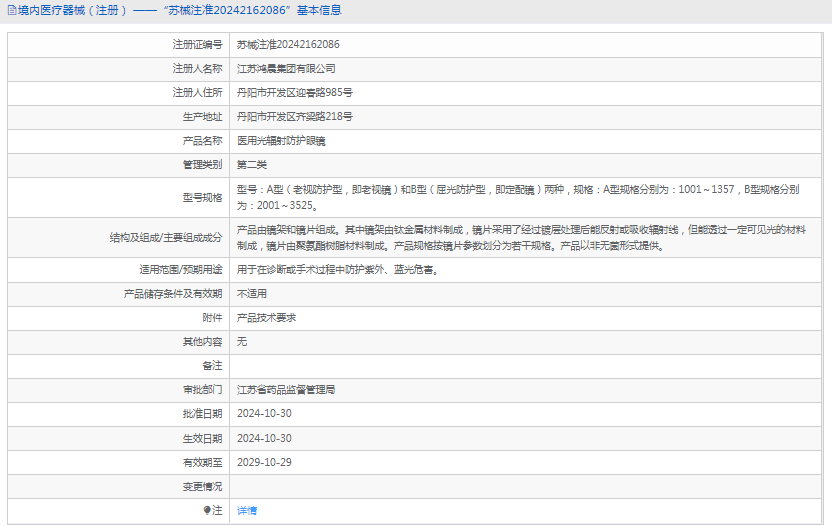Select approval date 2024-10-30 in 批准日期 row

pos(264,413)
